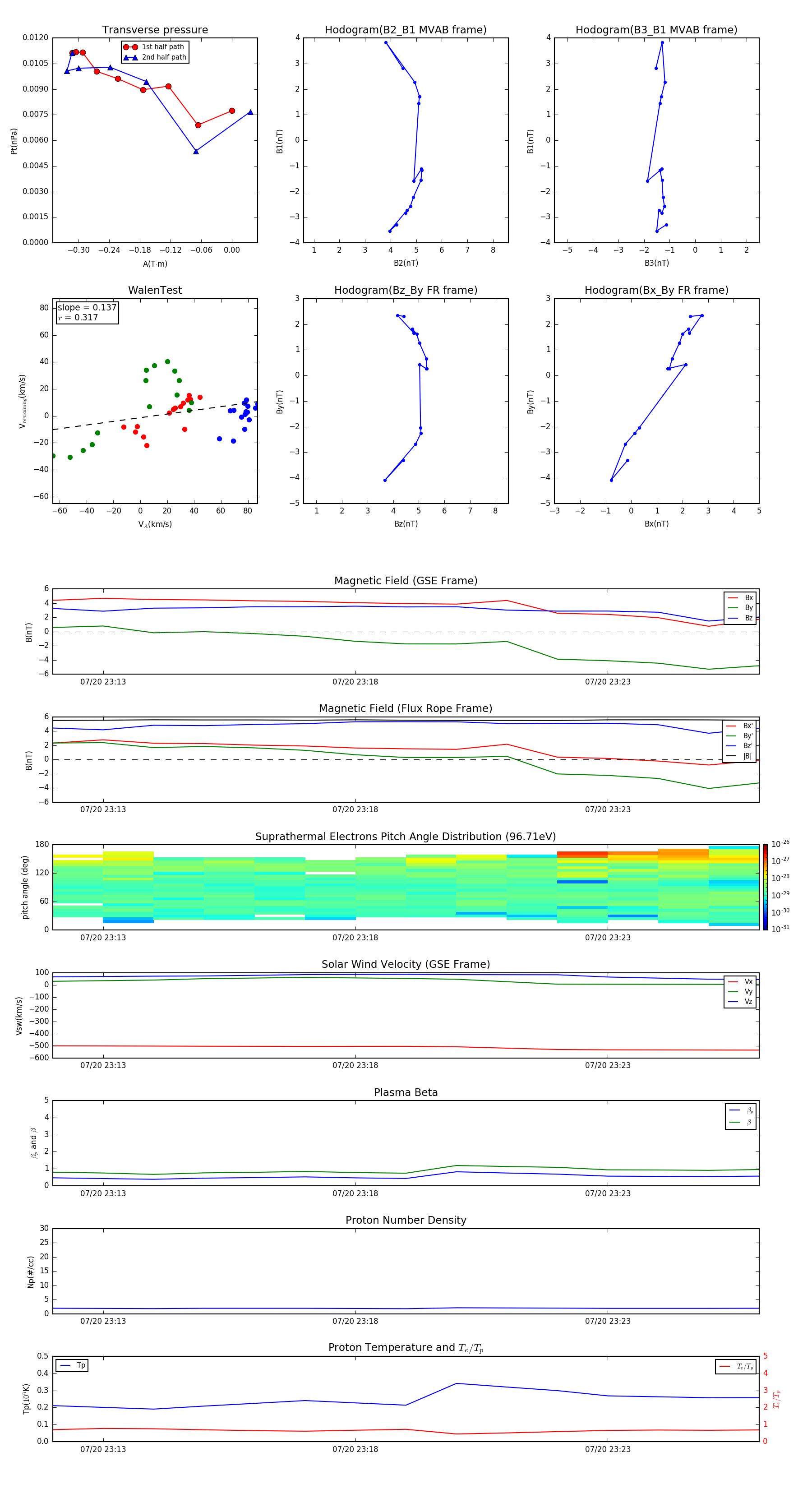Click the 'B2(nT)' x-axis label
Screen dimensions: 812x1489
click(406, 263)
